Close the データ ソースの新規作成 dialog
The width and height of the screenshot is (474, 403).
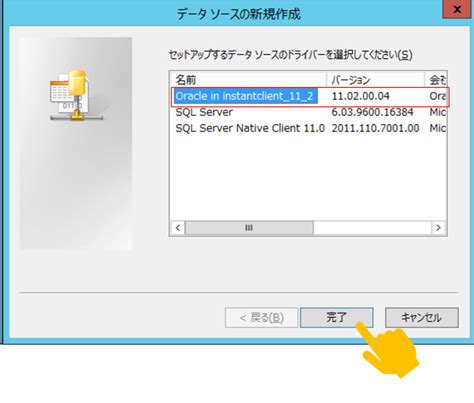click(457, 9)
